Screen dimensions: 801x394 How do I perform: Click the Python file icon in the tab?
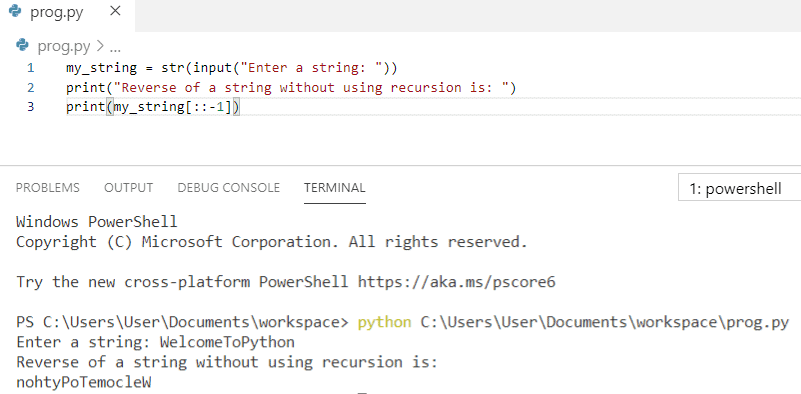(15, 11)
